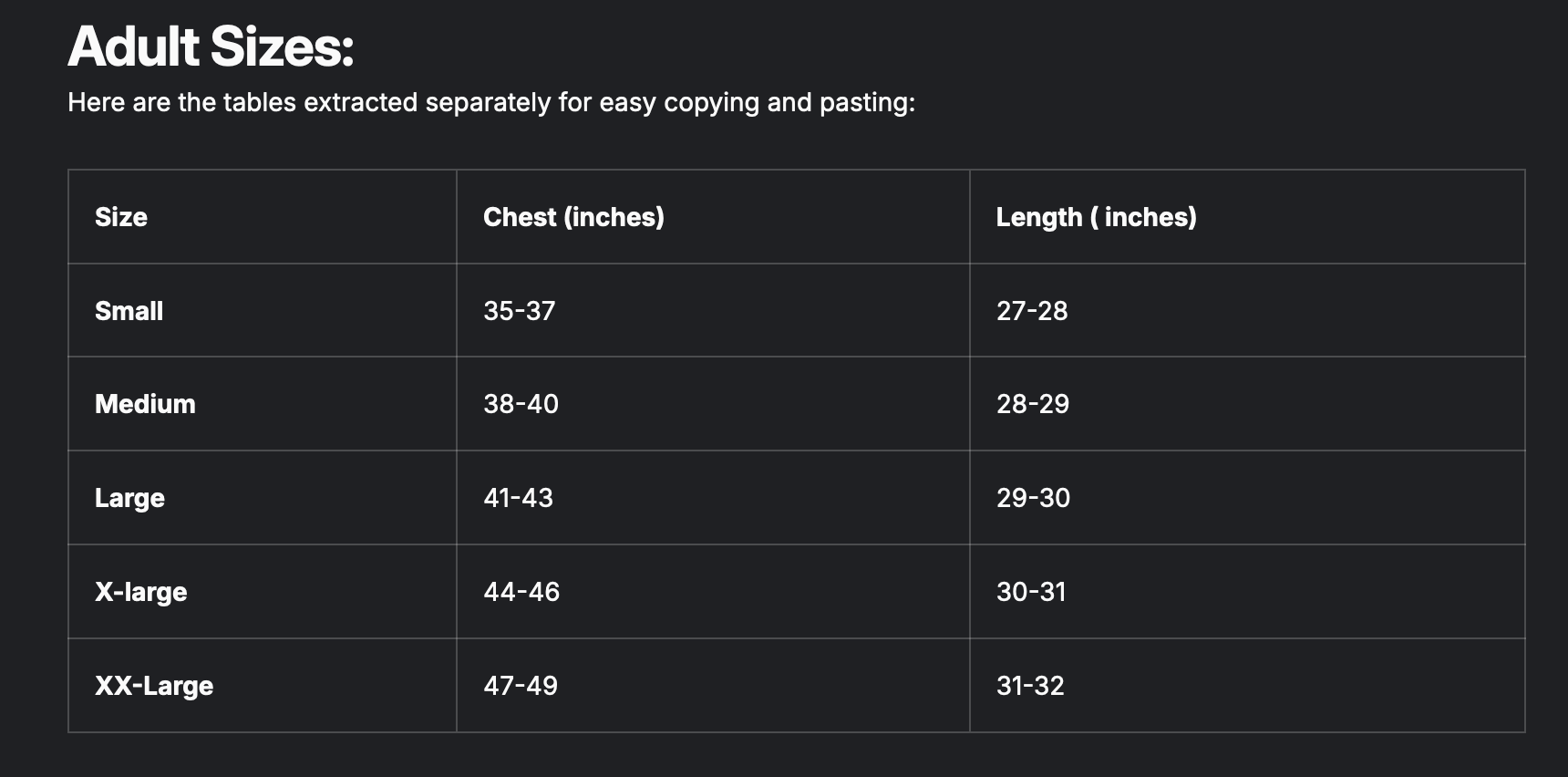
Task: Select the "Size" column header
Action: tap(121, 217)
